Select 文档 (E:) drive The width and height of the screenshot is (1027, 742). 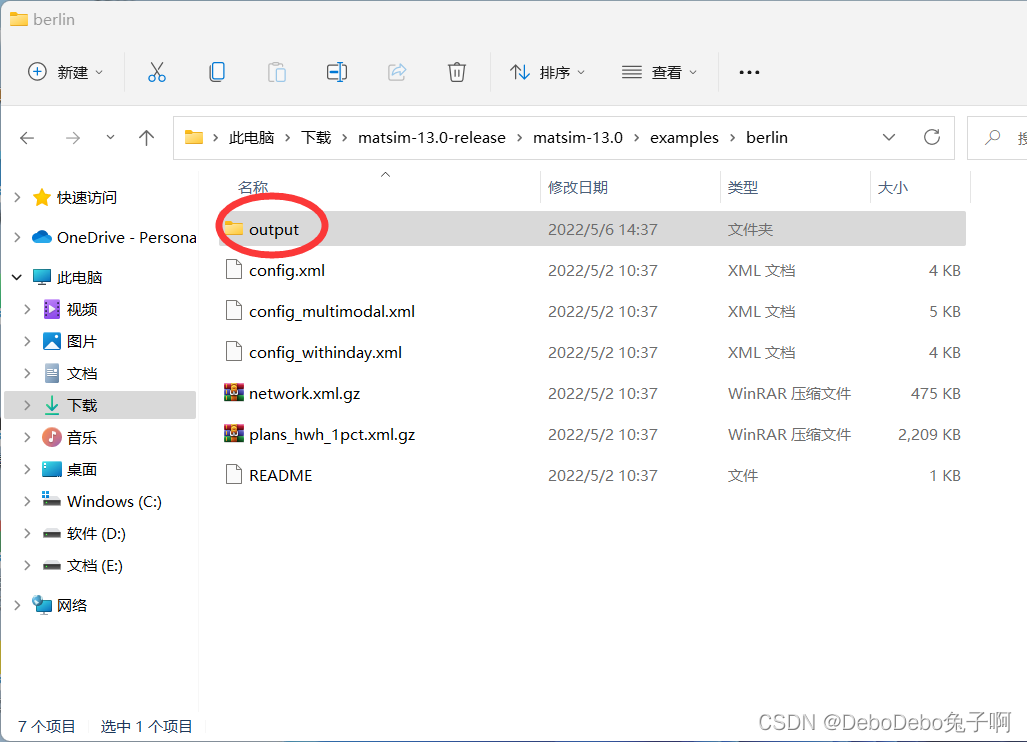(x=95, y=565)
